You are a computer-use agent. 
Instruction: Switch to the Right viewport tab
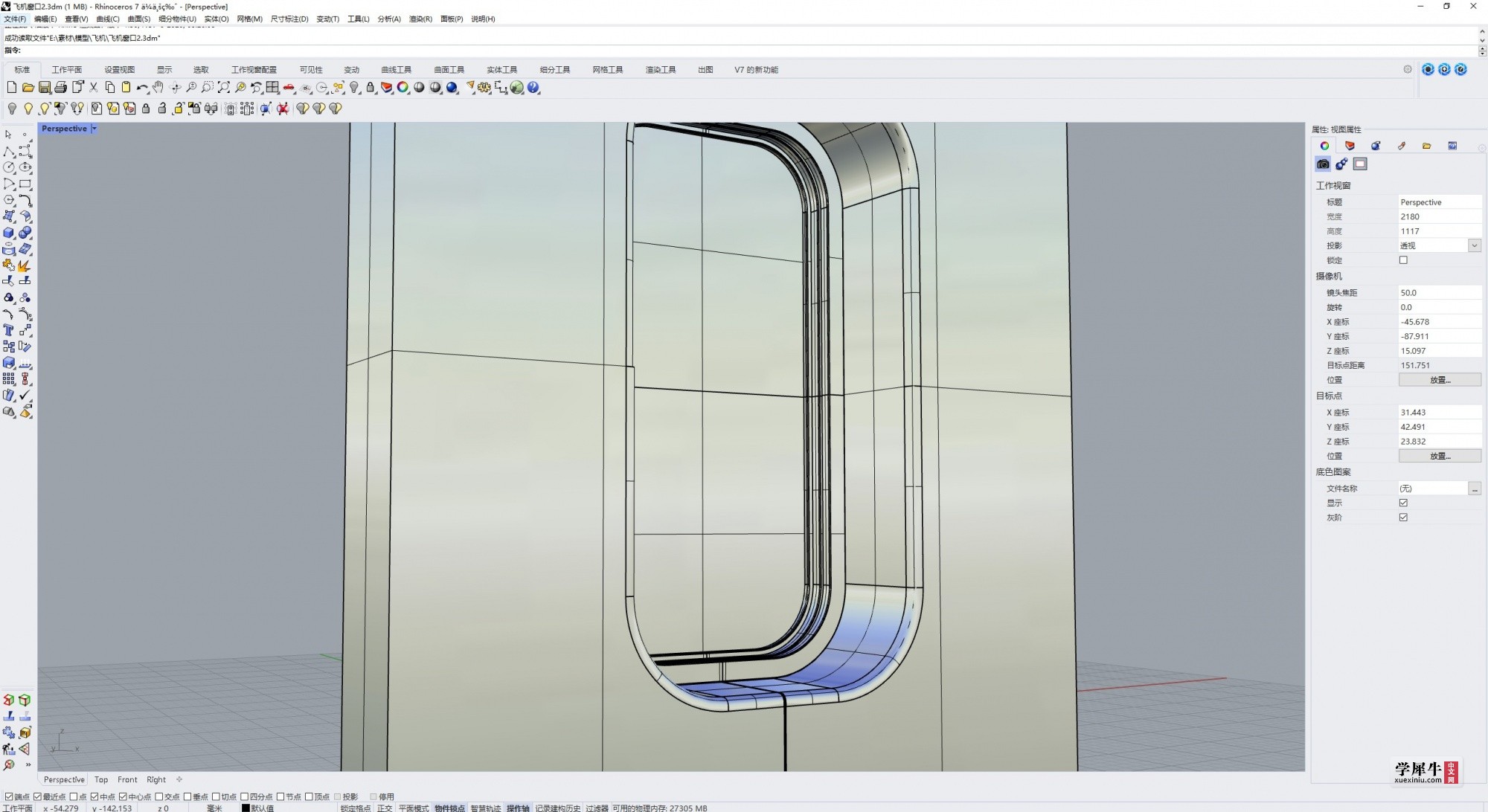[156, 779]
